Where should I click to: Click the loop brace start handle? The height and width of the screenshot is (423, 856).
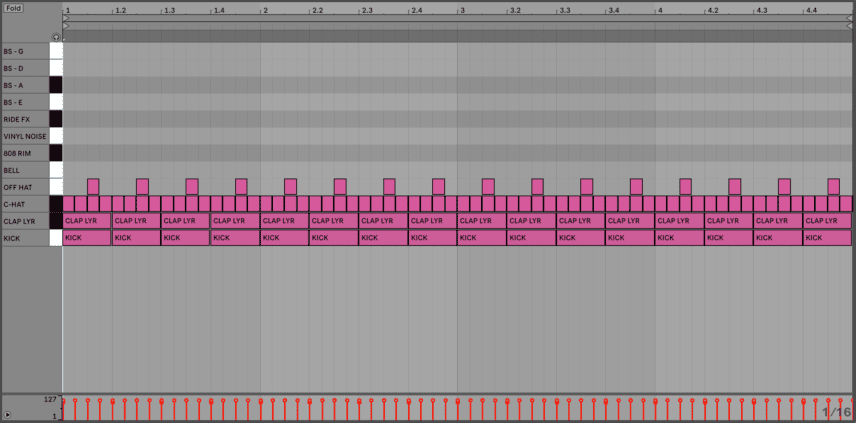tap(66, 18)
